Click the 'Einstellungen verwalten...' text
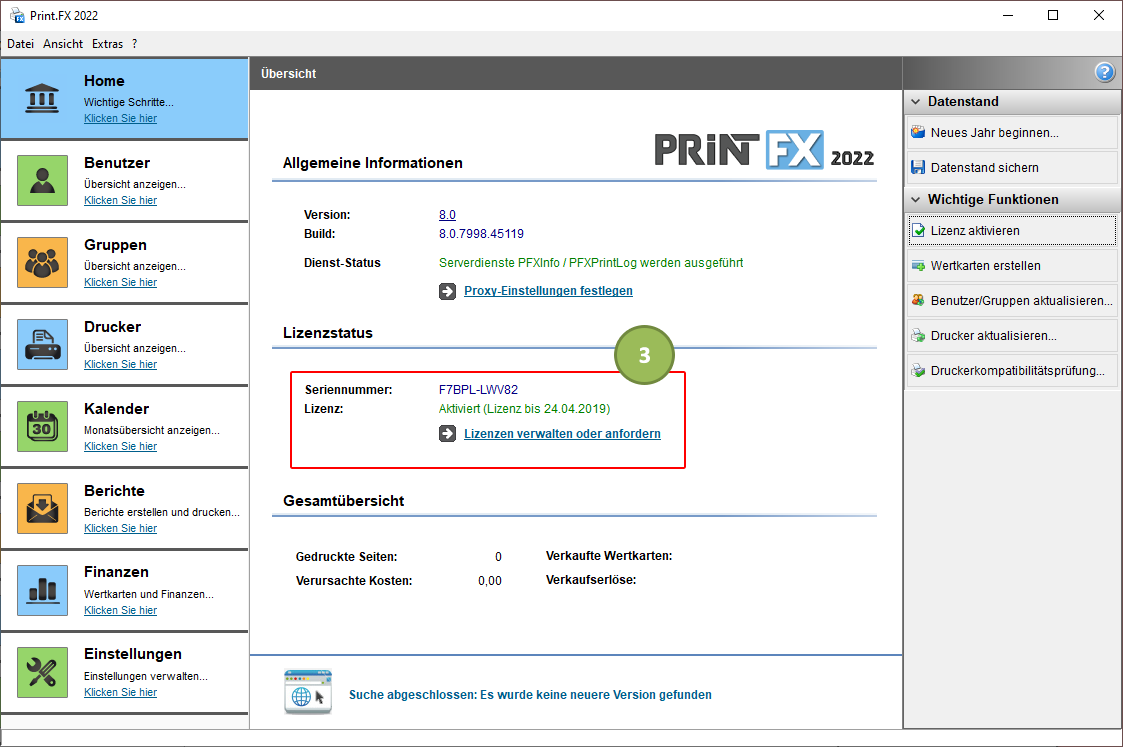Image resolution: width=1123 pixels, height=747 pixels. click(146, 676)
